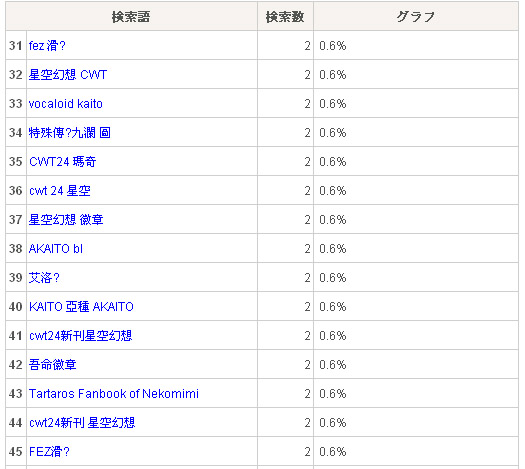Screen dimensions: 525x469
Task: Open the 'CWT24 瑪奇' link
Action: [63, 162]
